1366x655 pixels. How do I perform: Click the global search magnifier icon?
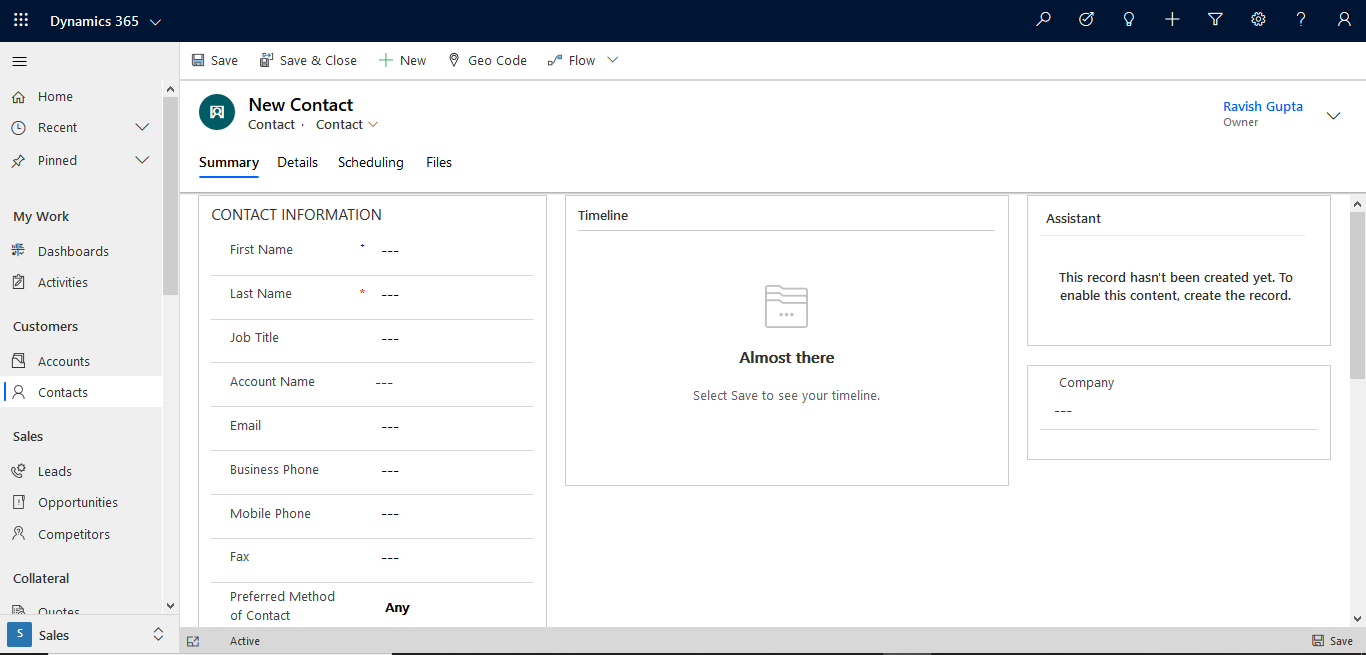1043,20
